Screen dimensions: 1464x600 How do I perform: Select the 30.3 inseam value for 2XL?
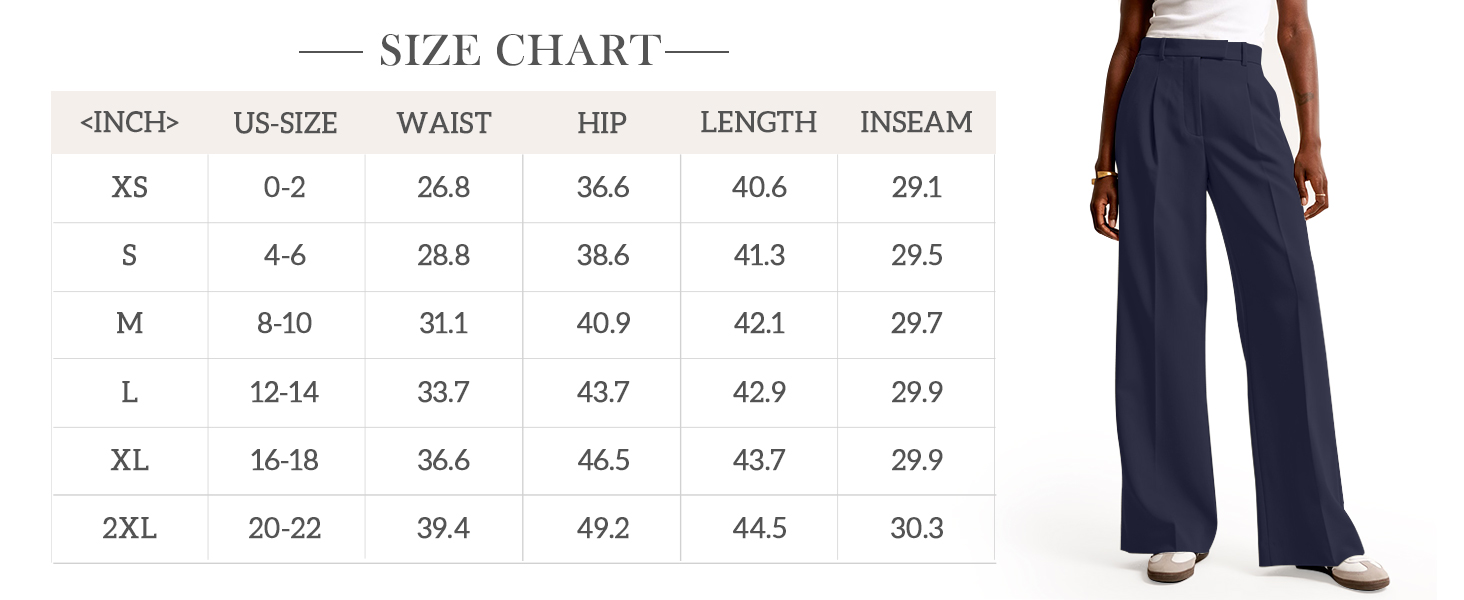(917, 528)
